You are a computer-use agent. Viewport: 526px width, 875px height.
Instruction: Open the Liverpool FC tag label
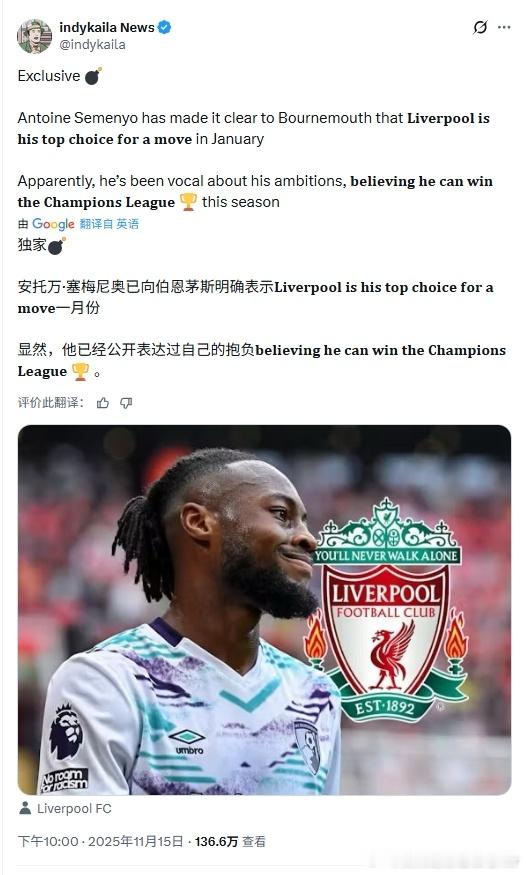tap(74, 808)
